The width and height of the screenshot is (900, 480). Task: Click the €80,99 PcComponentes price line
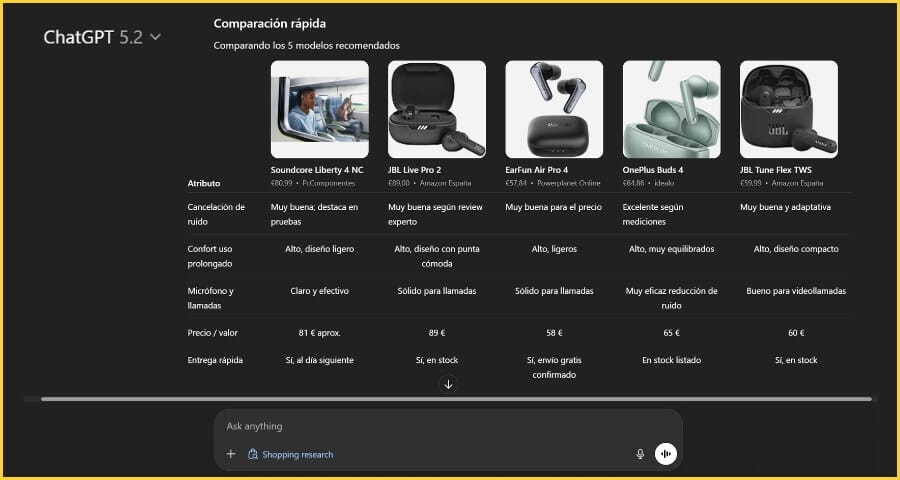click(x=313, y=183)
